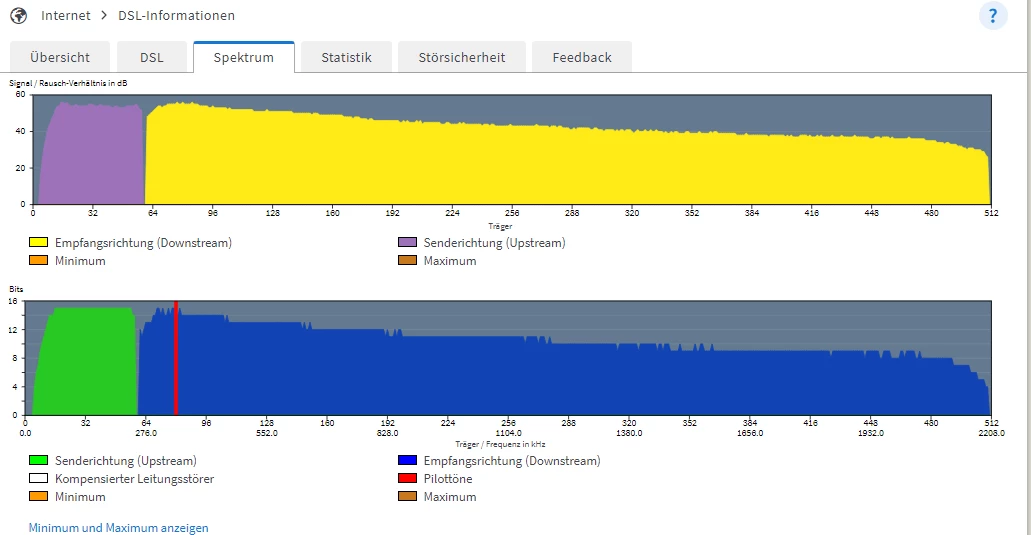
Task: Click the 'Träger / Frequenz in kHz' axis label
Action: tap(500, 444)
